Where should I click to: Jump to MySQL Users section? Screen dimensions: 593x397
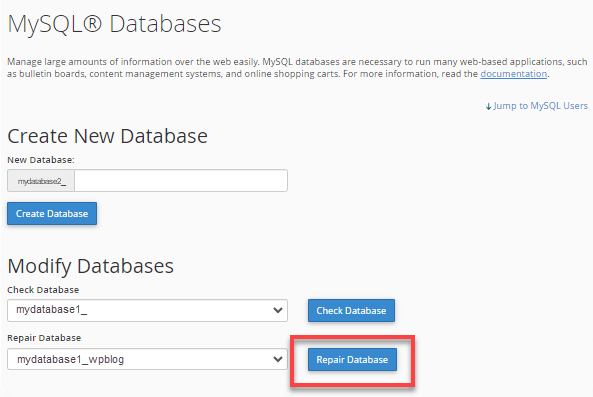pyautogui.click(x=537, y=106)
